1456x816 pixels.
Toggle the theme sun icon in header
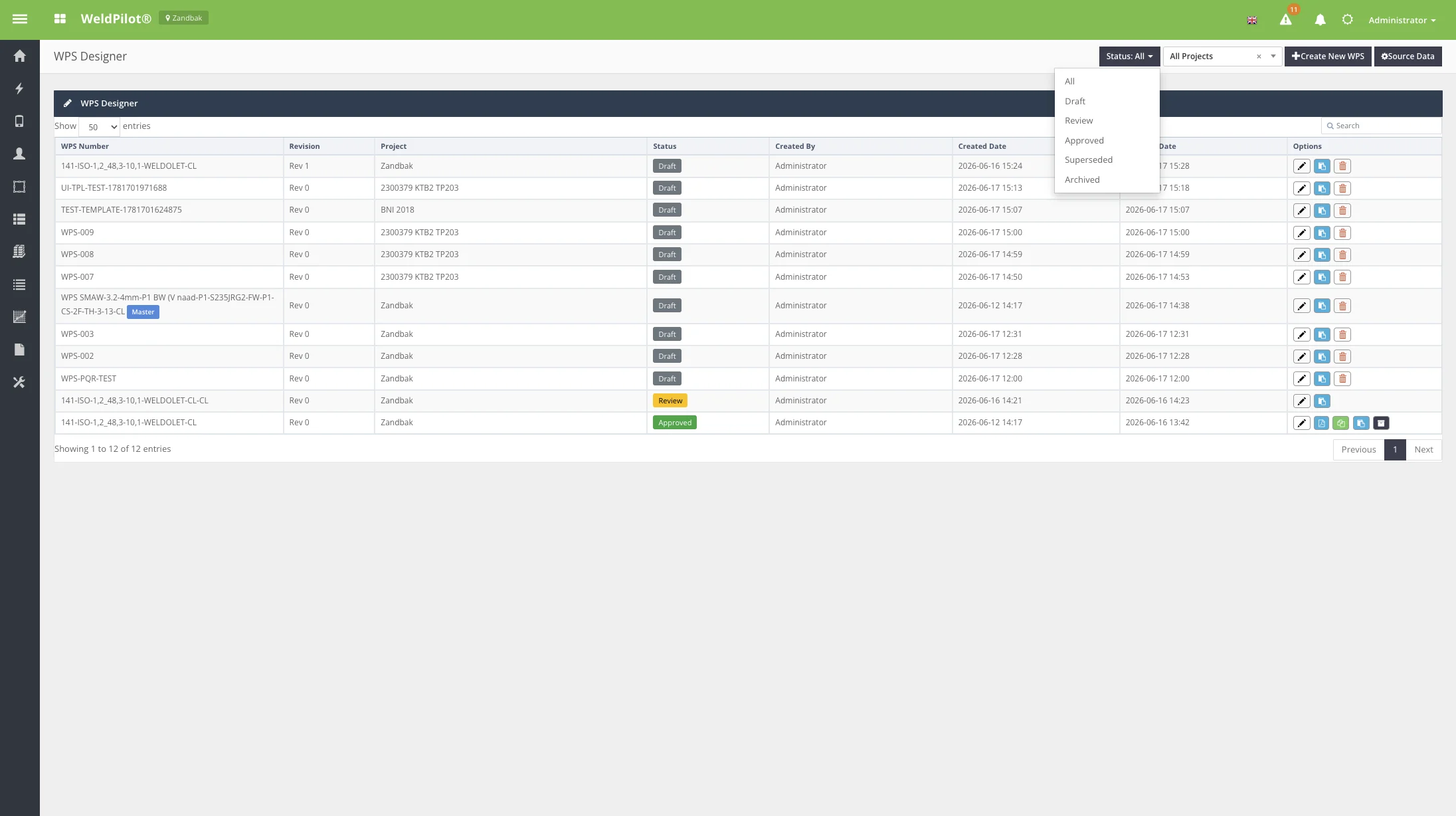[x=1347, y=19]
